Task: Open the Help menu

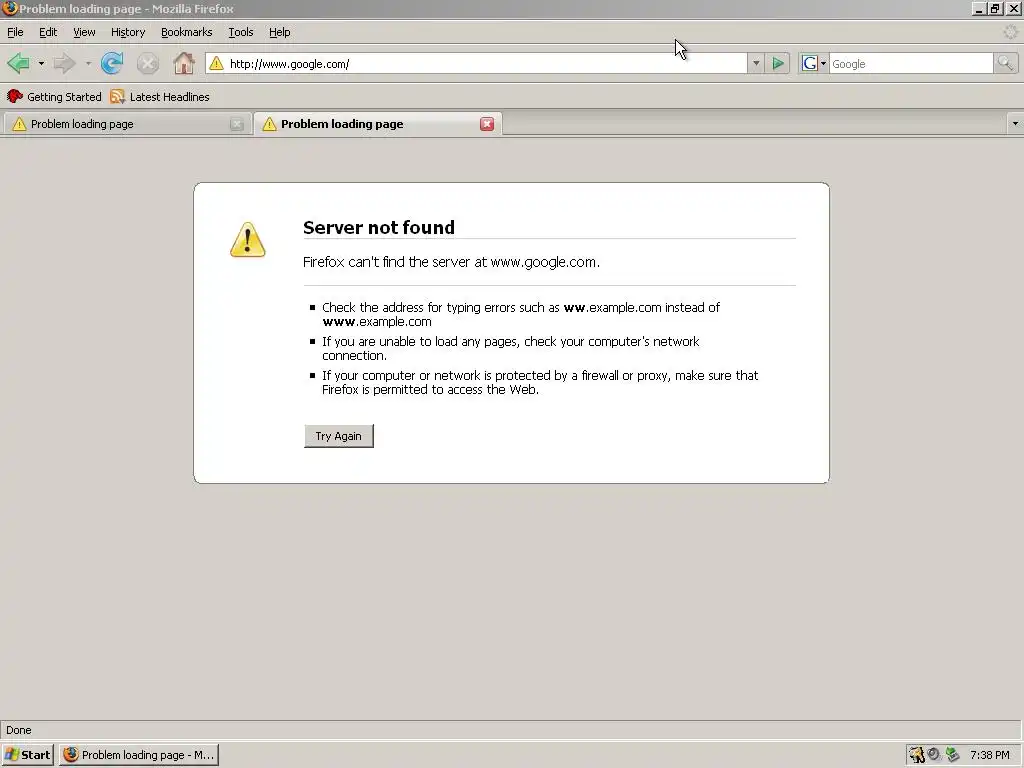Action: click(x=279, y=32)
